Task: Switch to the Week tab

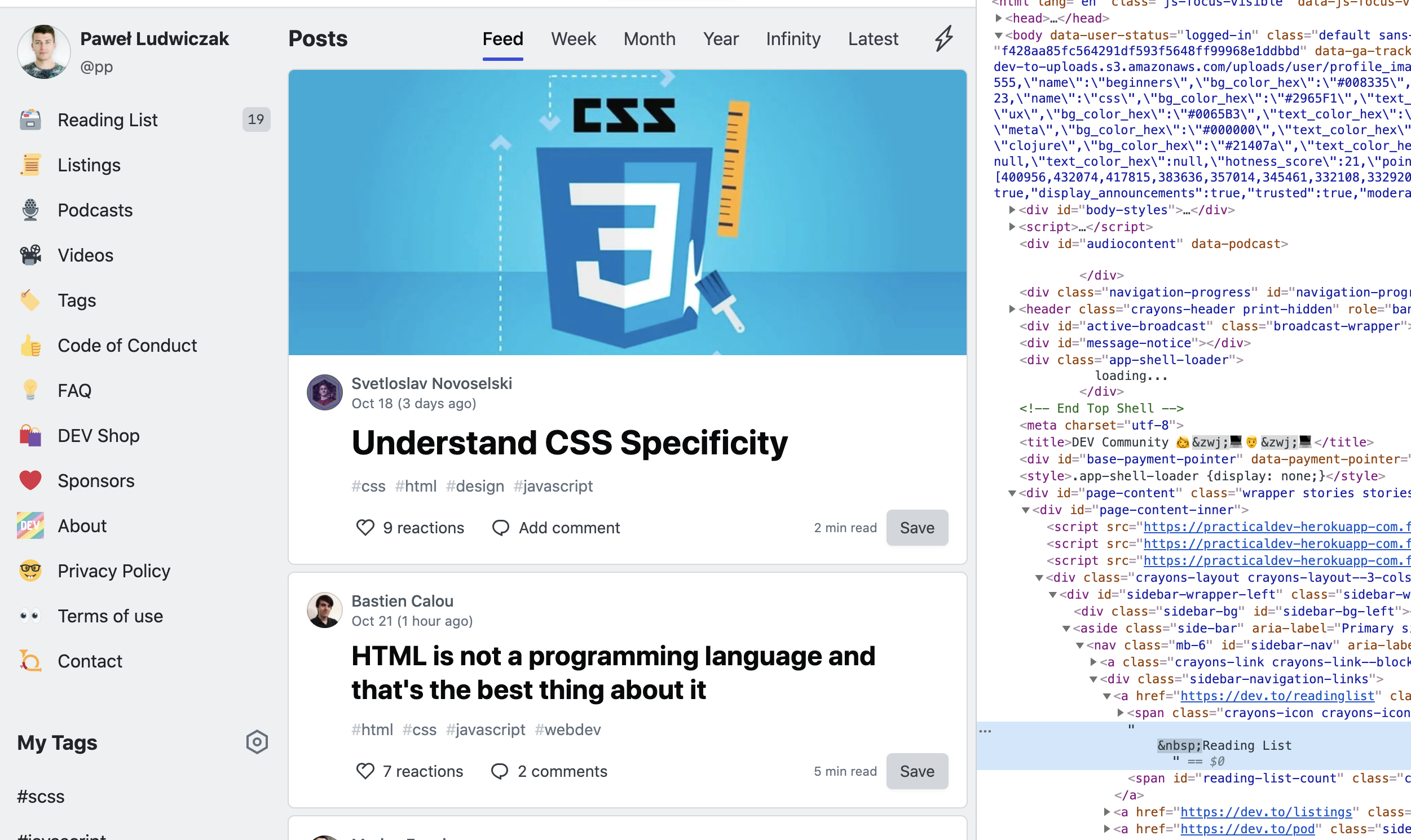Action: (x=574, y=39)
